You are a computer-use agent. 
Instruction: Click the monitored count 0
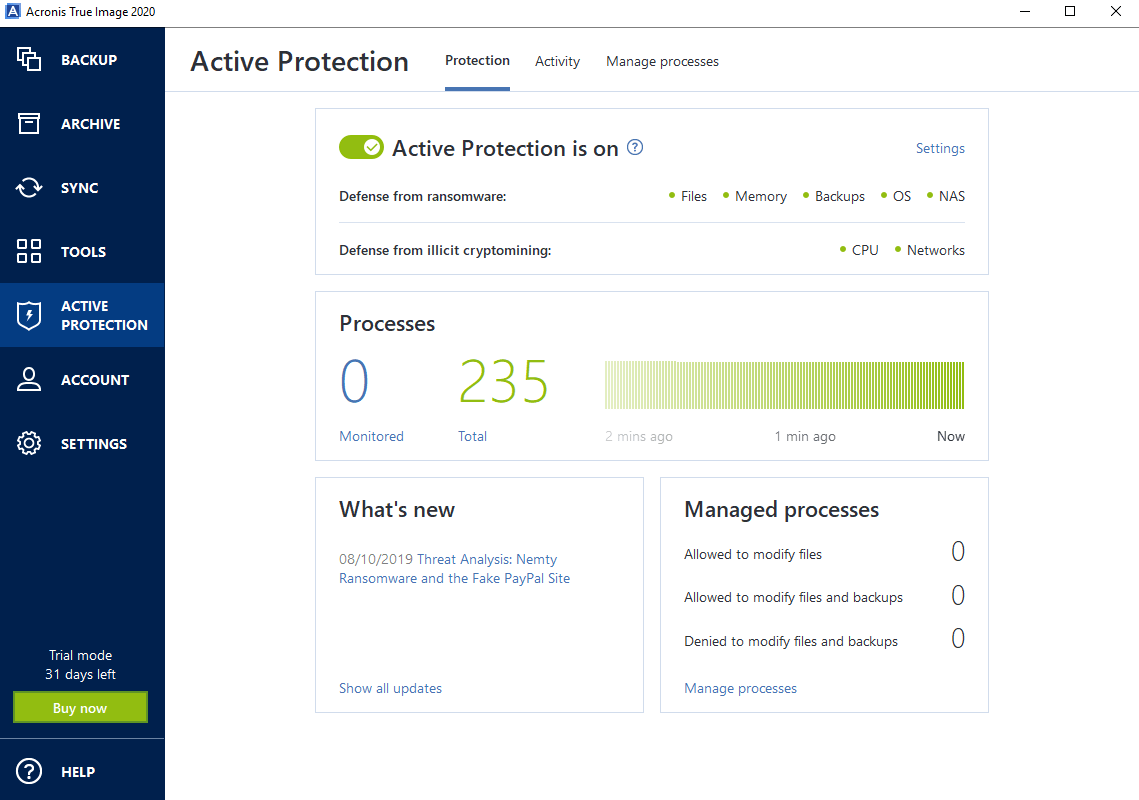(x=354, y=381)
